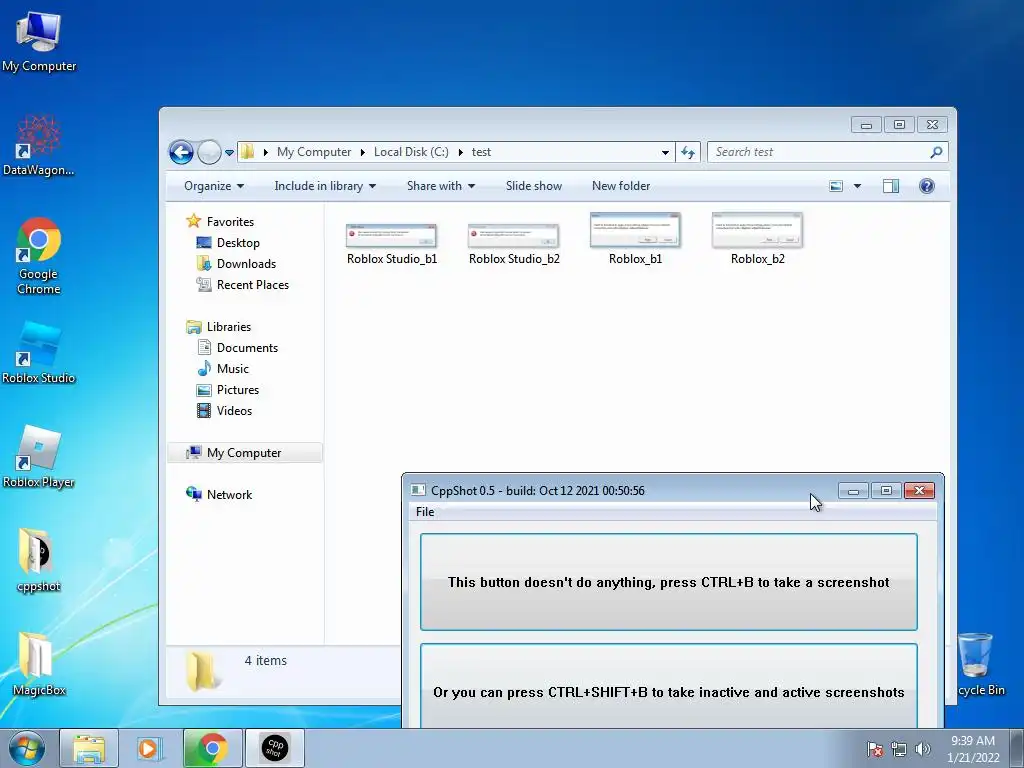This screenshot has width=1024, height=768.
Task: Click the Show desktop strip on the taskbar
Action: pyautogui.click(x=1017, y=748)
